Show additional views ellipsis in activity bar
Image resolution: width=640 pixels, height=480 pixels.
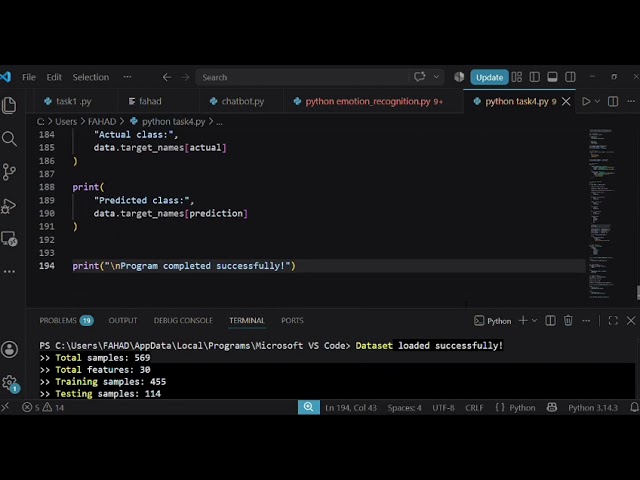pos(9,271)
